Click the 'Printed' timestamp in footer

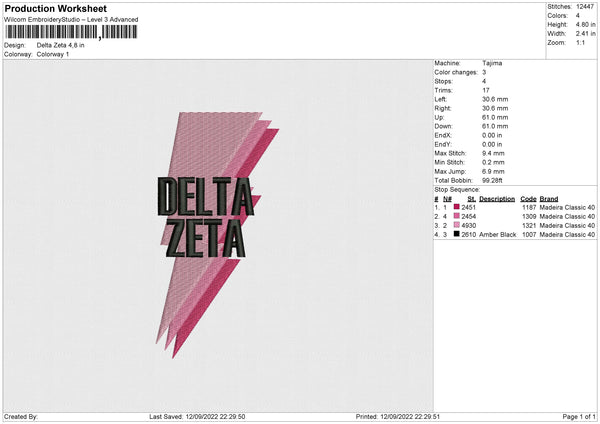[398, 416]
